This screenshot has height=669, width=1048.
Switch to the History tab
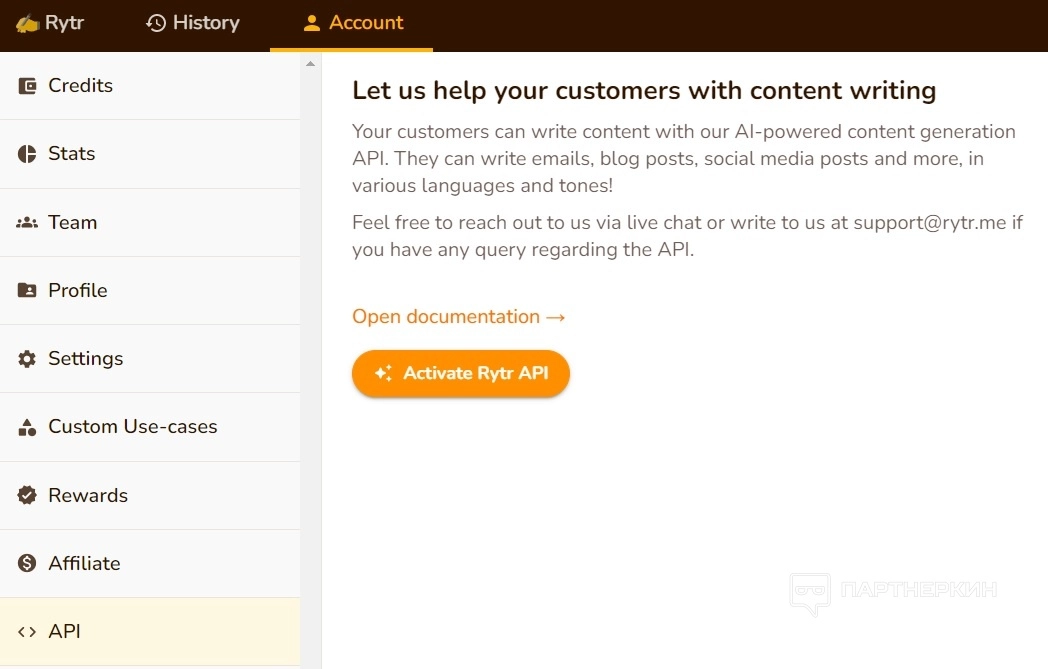pos(193,23)
